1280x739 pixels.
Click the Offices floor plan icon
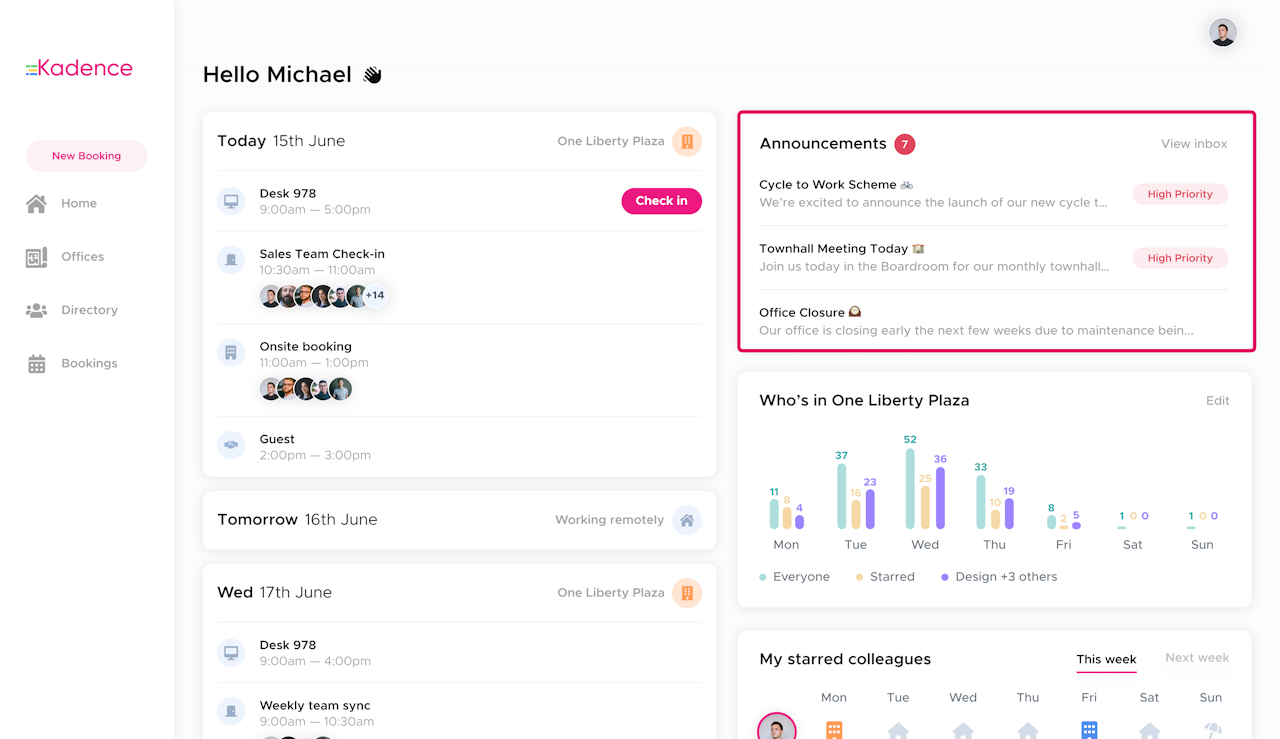pos(37,257)
